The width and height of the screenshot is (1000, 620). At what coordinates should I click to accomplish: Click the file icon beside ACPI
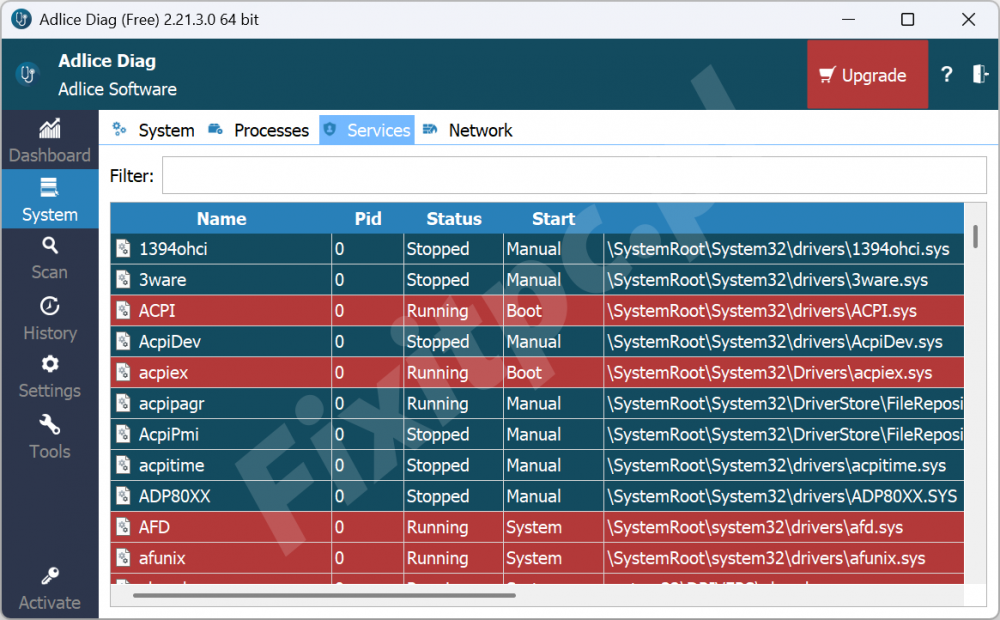(x=123, y=311)
